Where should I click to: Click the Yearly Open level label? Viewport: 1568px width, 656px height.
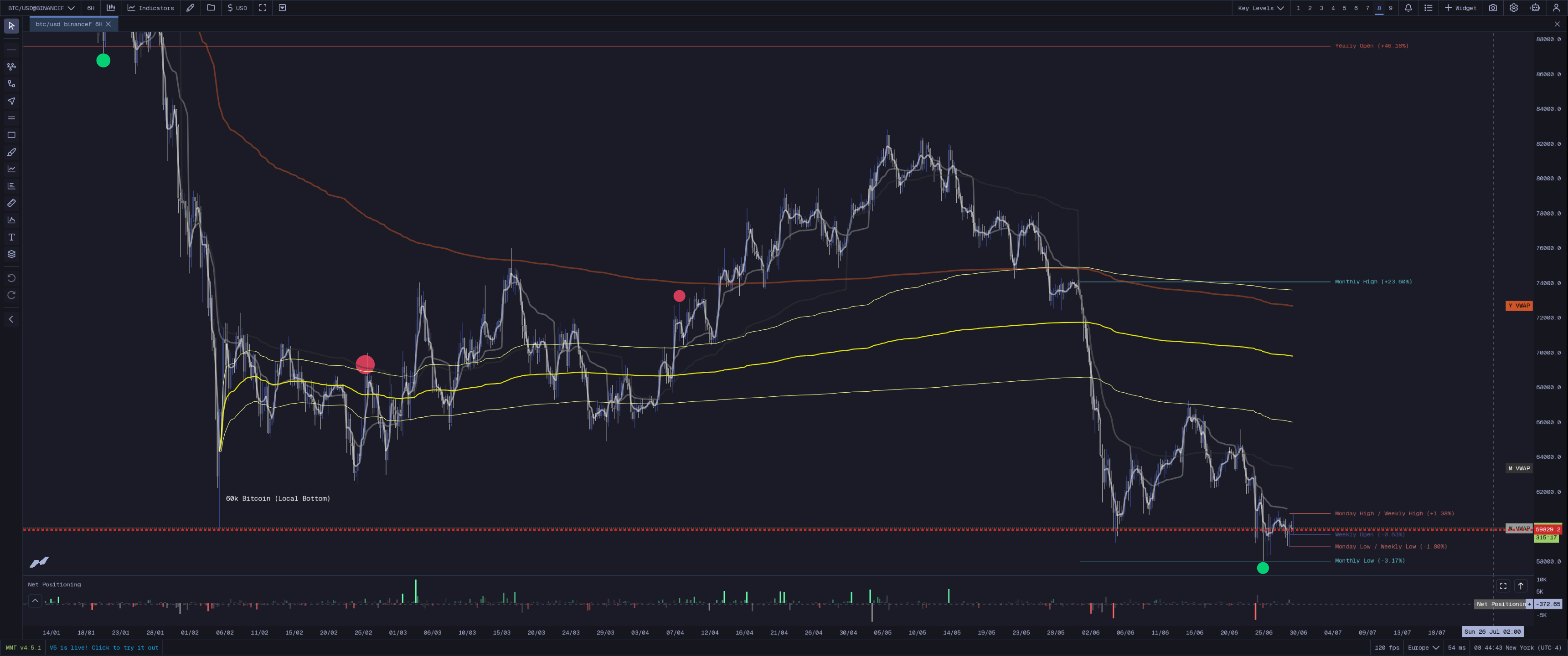[1372, 46]
